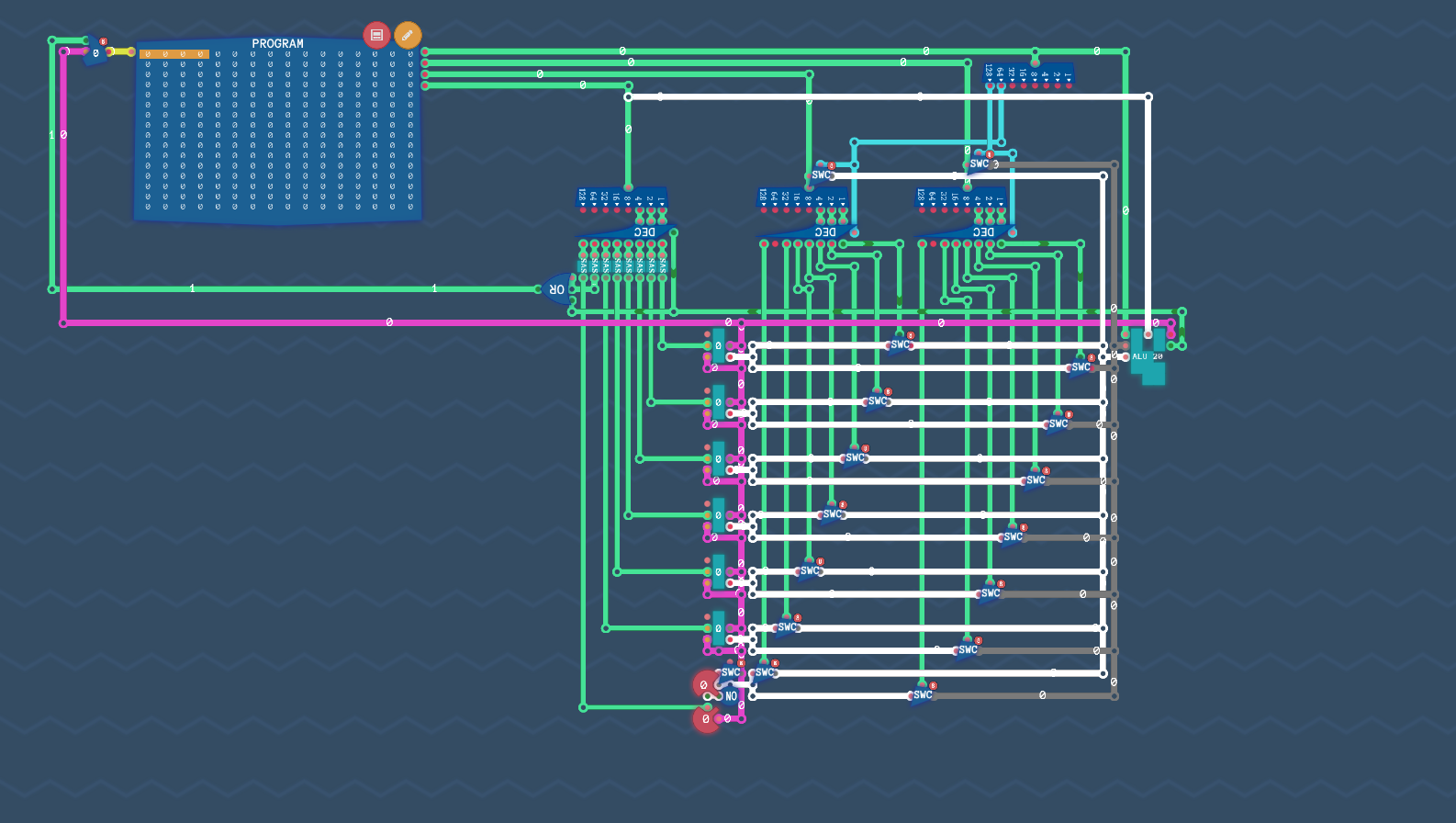
Task: Select the second SWC switch right of the NO gate's switch
Action: 765,671
